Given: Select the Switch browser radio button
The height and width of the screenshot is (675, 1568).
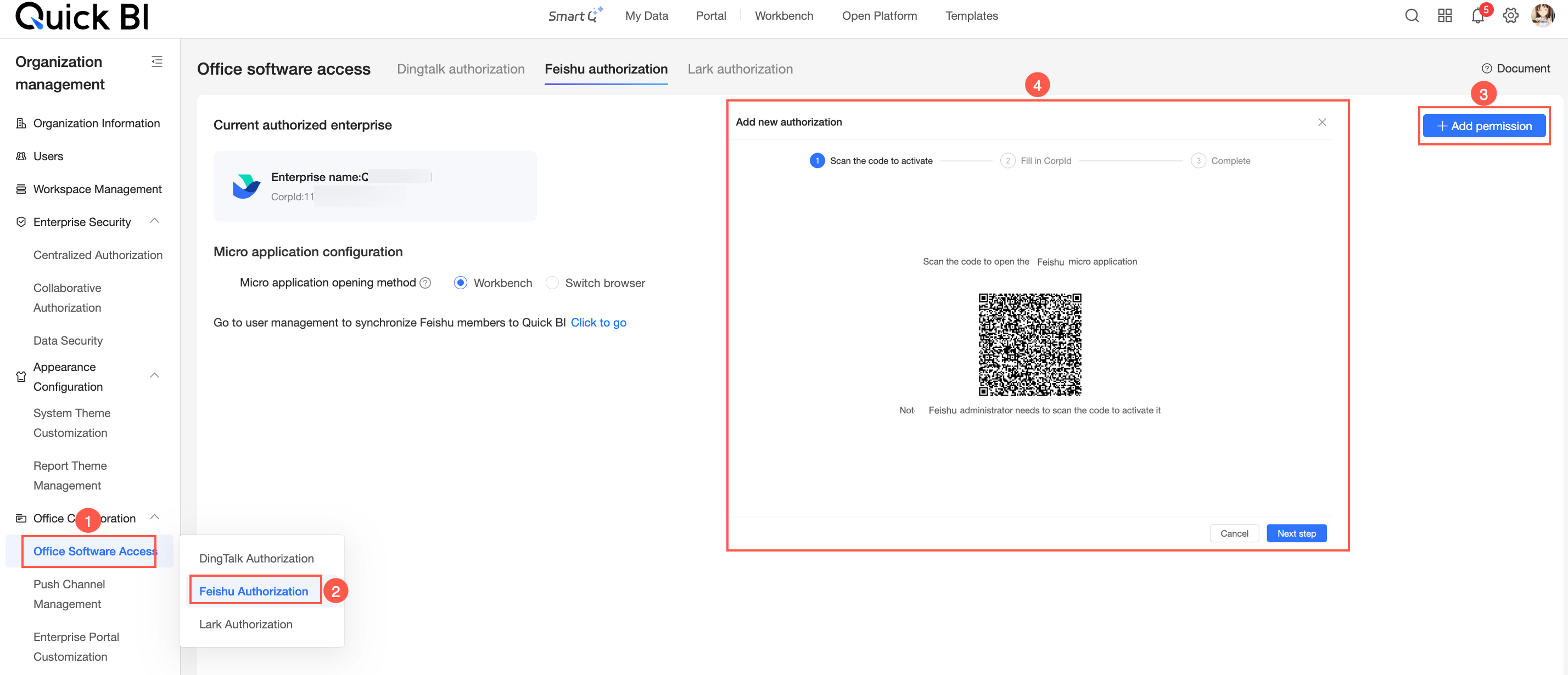Looking at the screenshot, I should click(552, 283).
